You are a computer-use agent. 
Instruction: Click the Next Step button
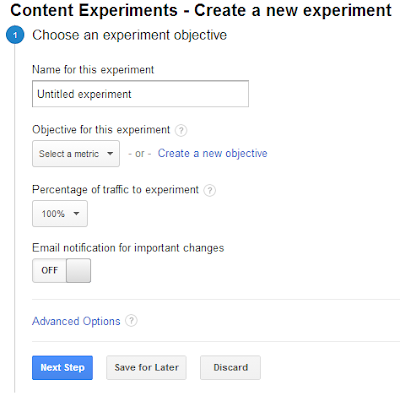(62, 368)
